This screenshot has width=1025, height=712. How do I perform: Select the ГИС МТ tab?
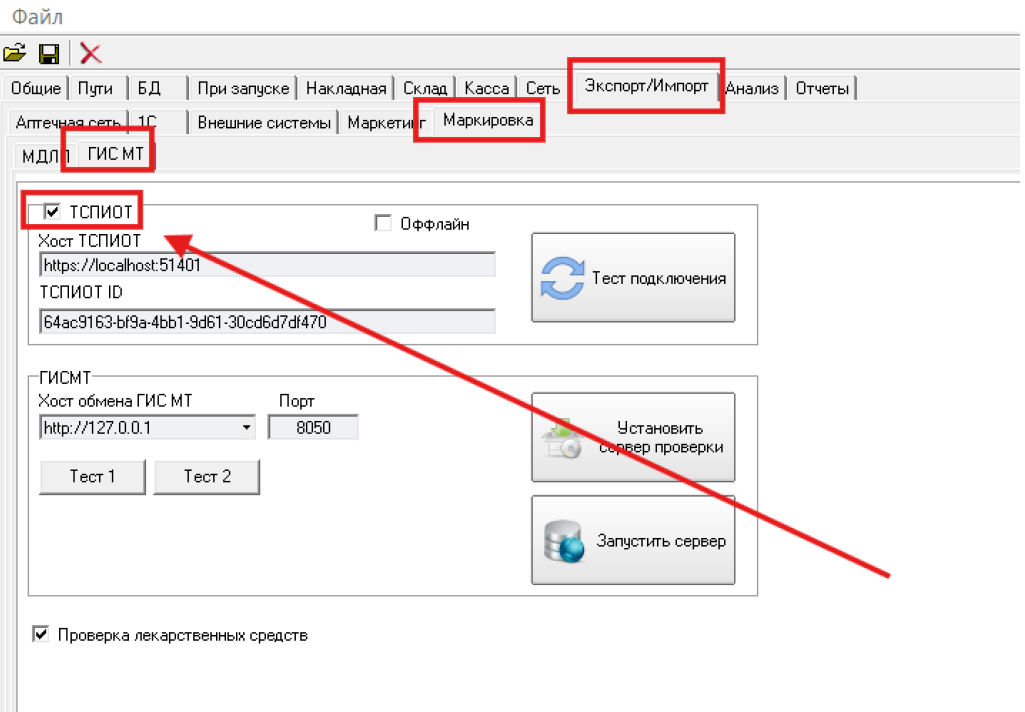click(116, 153)
